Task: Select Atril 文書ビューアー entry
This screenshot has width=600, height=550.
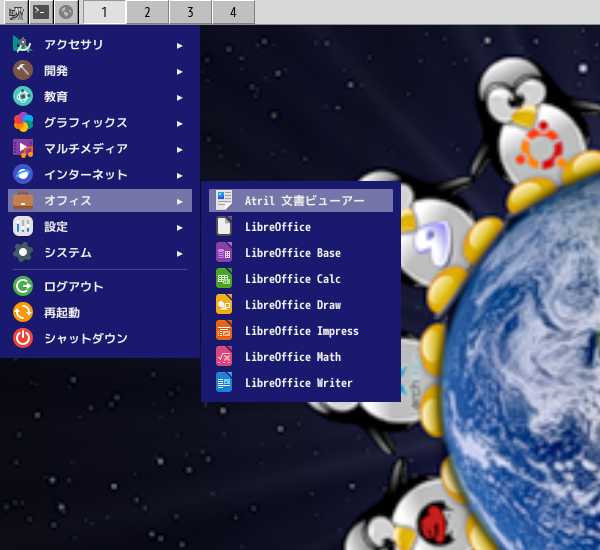Action: 301,201
